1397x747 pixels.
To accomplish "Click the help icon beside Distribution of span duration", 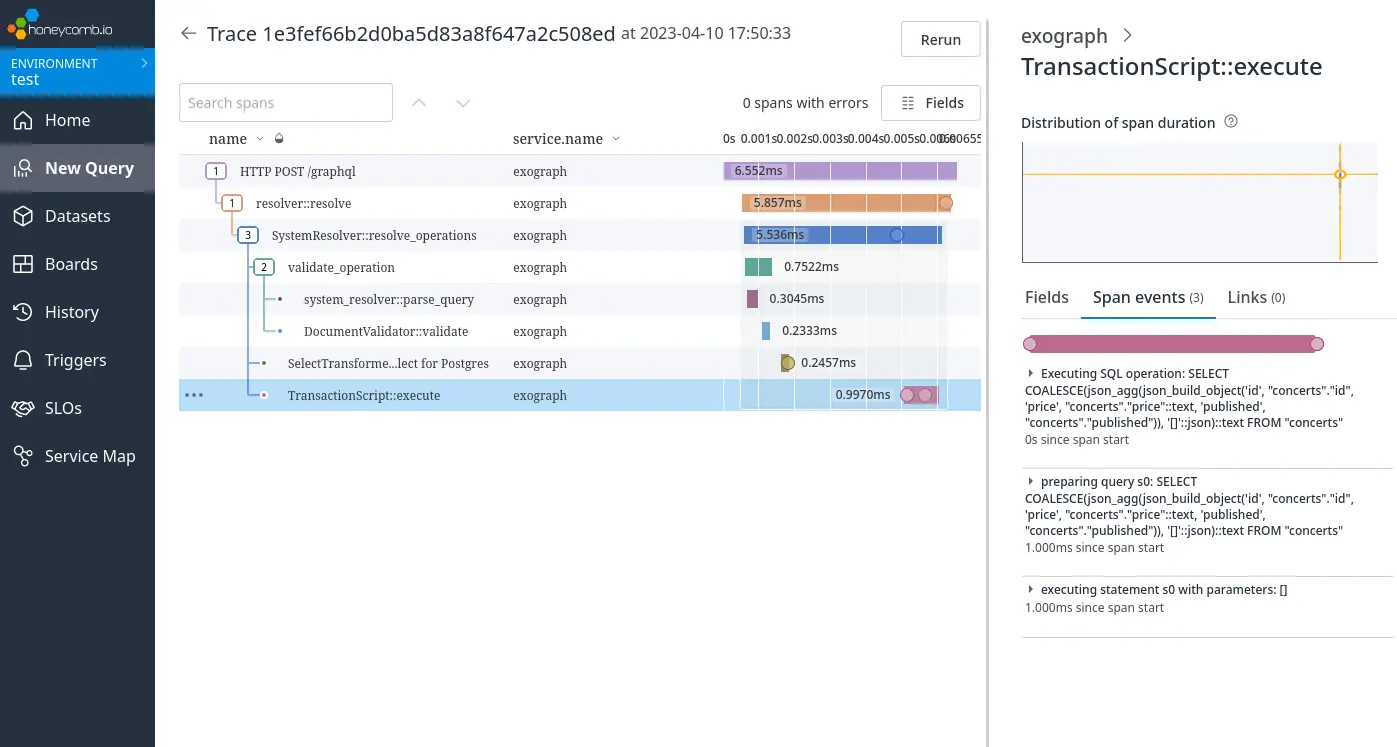I will tap(1230, 121).
